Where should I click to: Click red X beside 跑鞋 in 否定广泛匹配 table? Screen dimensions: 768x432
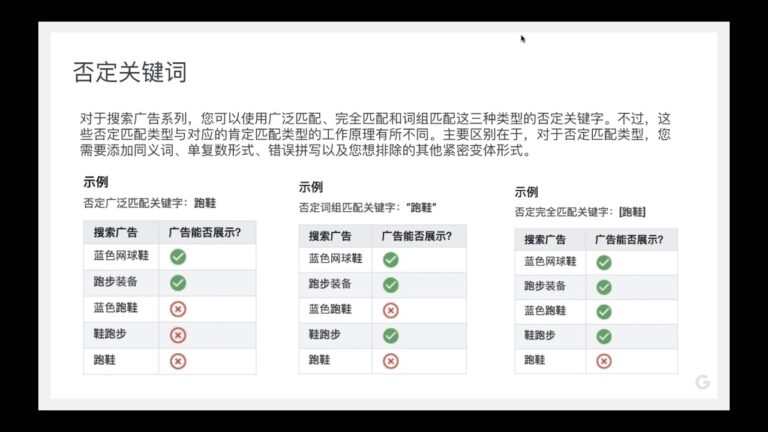coord(178,361)
